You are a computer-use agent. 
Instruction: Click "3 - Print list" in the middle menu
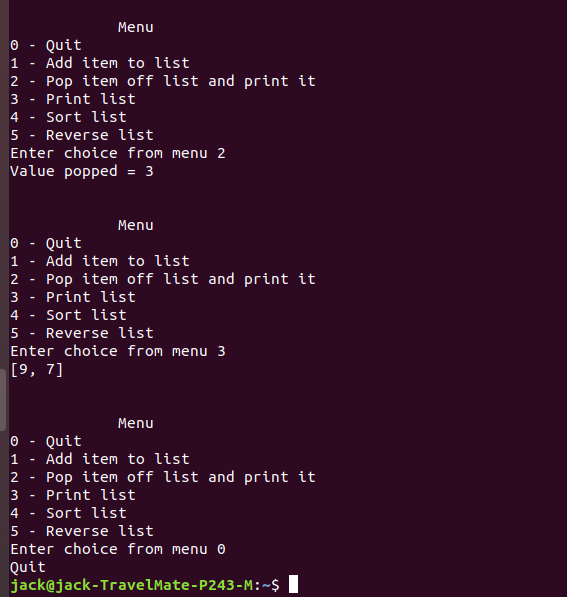click(73, 297)
